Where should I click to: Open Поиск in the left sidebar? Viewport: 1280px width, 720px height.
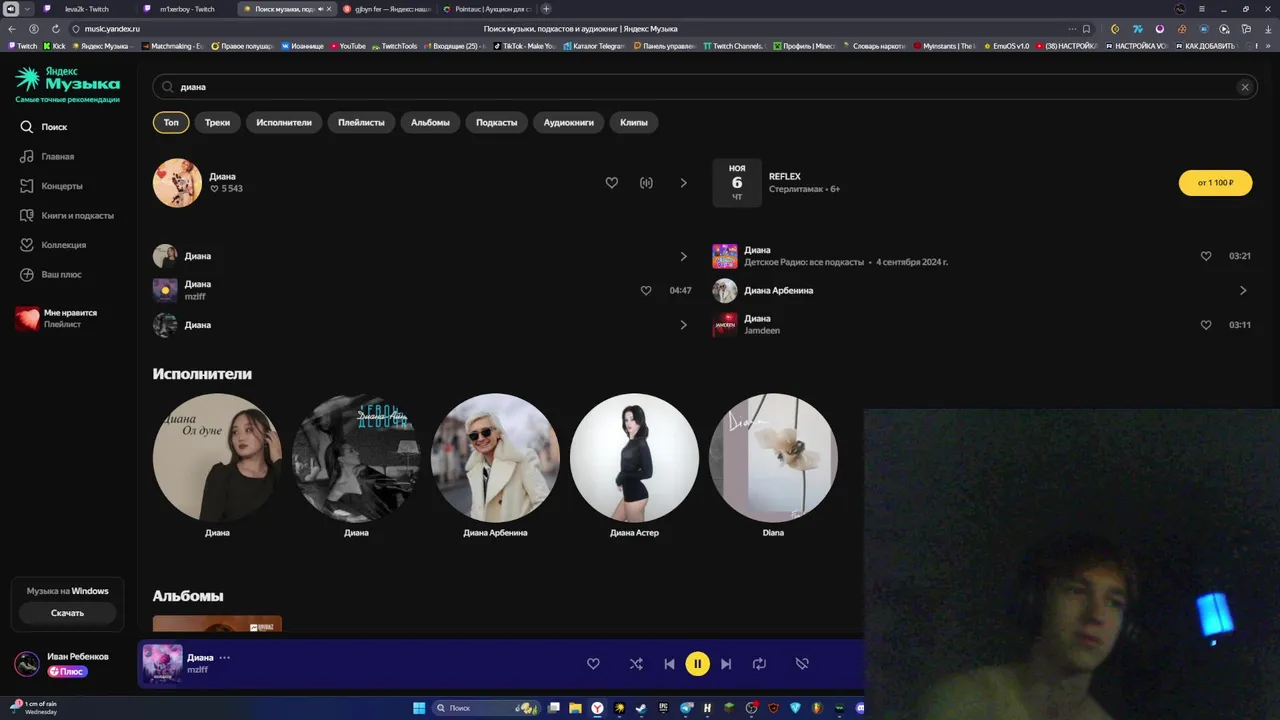click(x=43, y=127)
